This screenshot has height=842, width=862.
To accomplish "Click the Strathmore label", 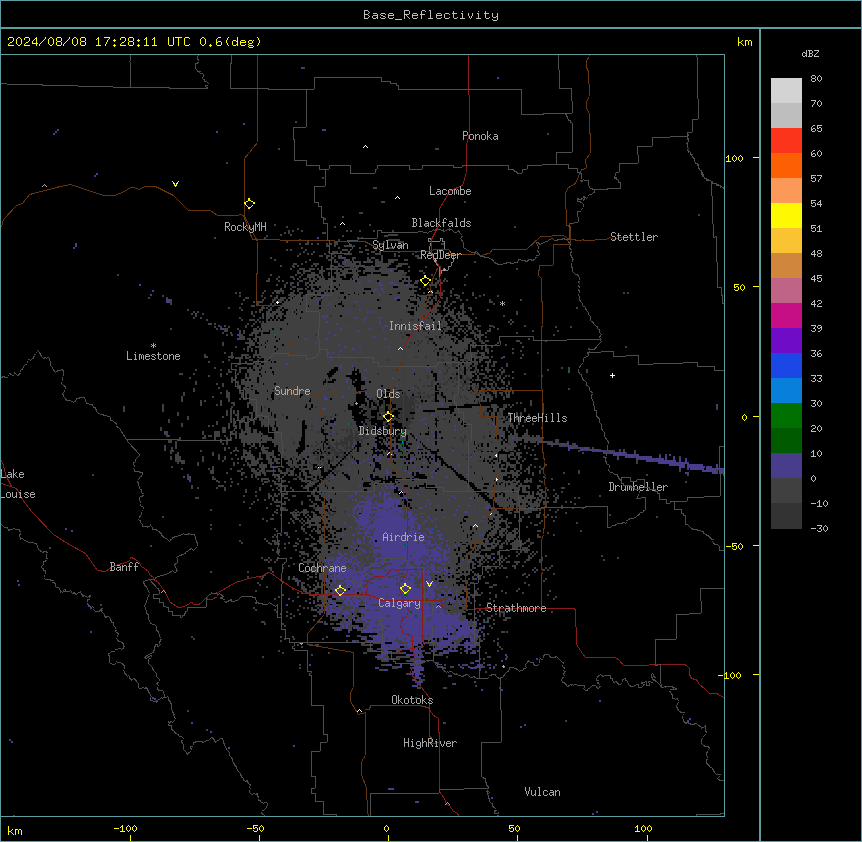I will (516, 608).
